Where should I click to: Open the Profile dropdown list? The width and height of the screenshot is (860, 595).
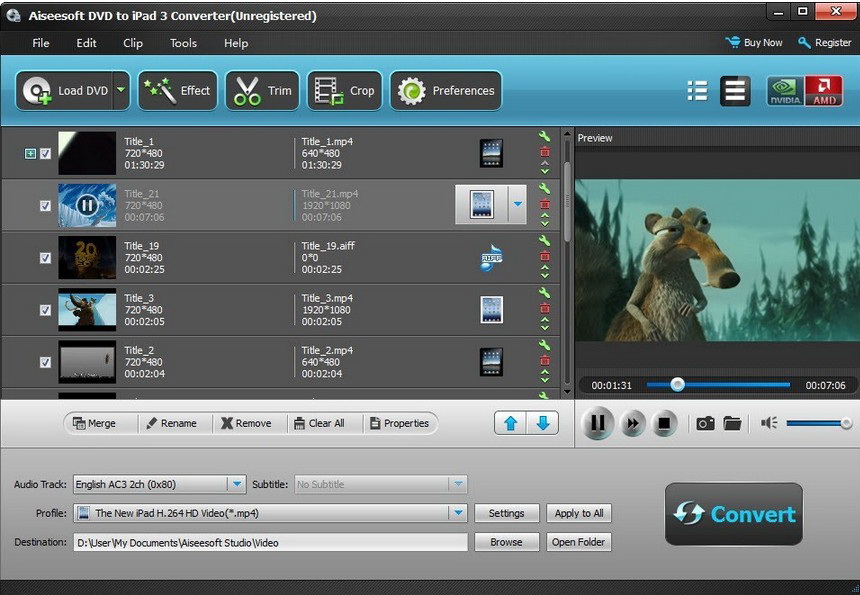(x=457, y=513)
